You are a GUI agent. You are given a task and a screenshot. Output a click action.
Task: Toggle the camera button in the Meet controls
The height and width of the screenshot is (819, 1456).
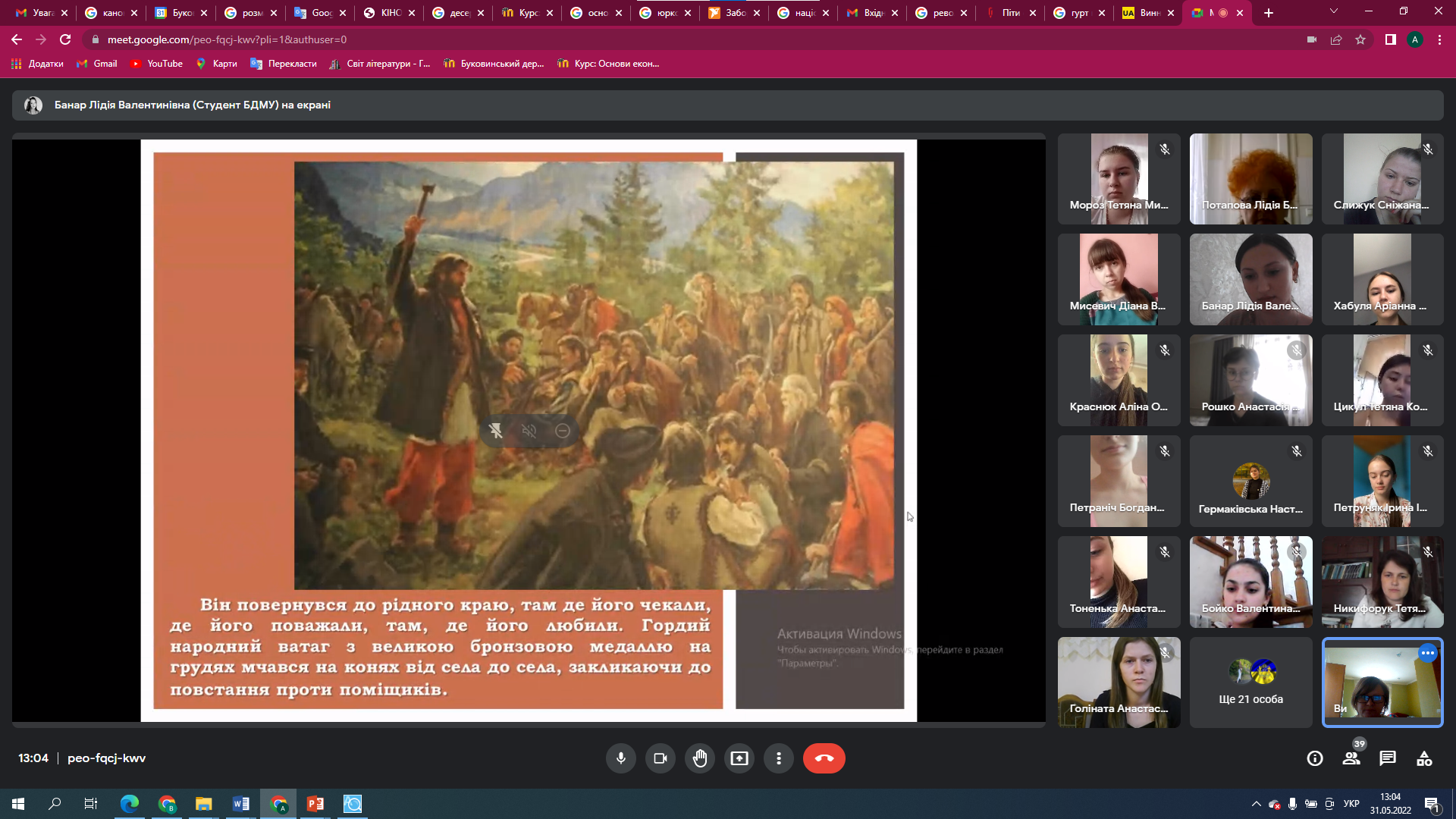pyautogui.click(x=661, y=758)
